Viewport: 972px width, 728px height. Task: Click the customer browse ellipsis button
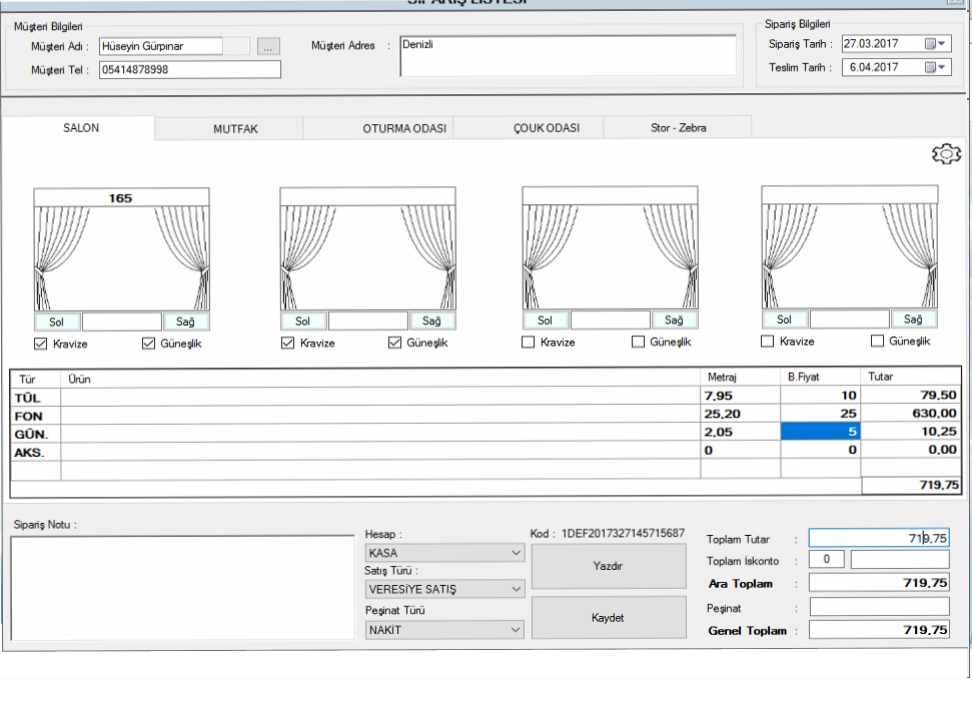coord(268,46)
